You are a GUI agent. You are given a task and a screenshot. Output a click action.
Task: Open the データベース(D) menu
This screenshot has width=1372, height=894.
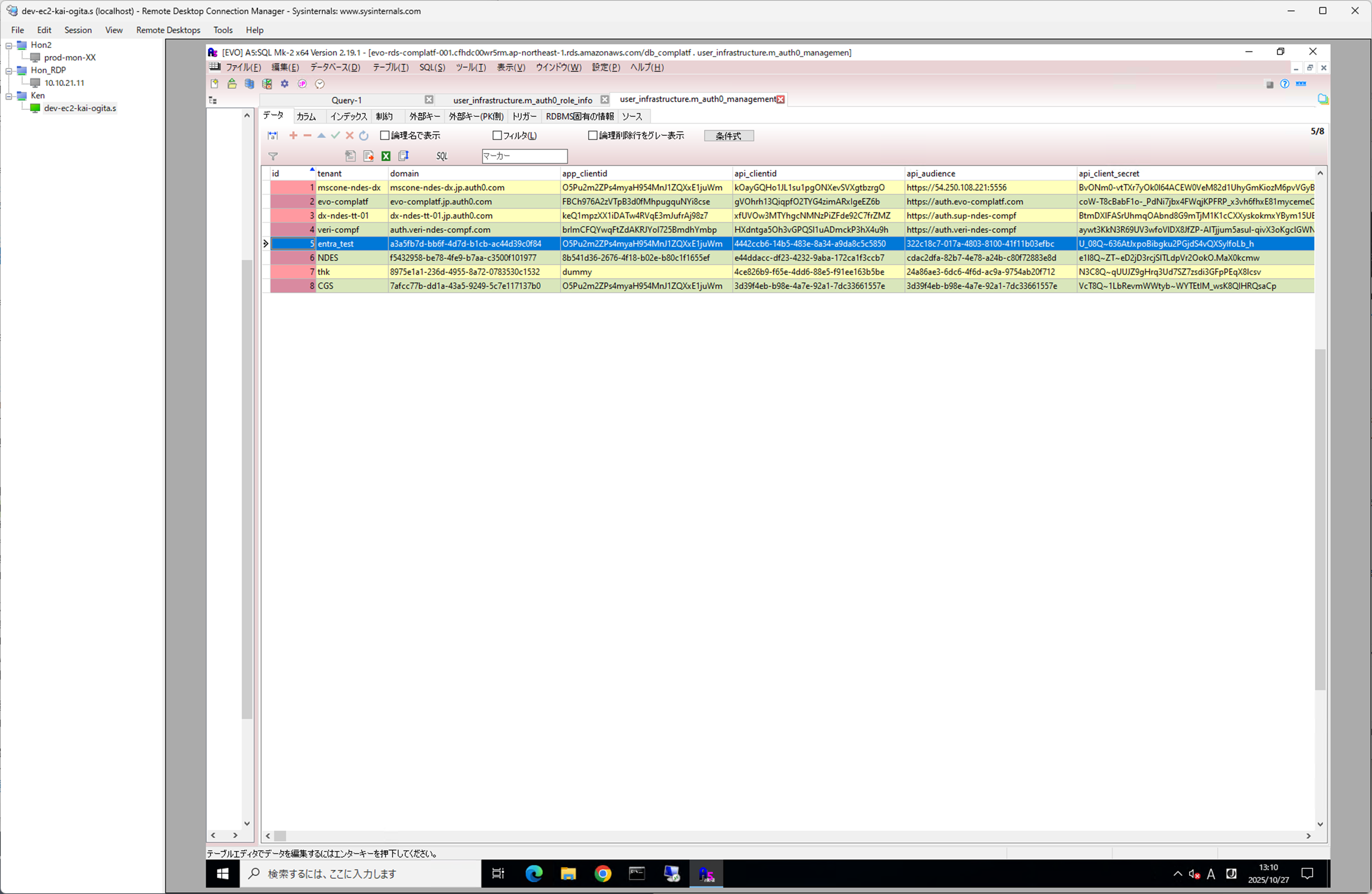(335, 67)
